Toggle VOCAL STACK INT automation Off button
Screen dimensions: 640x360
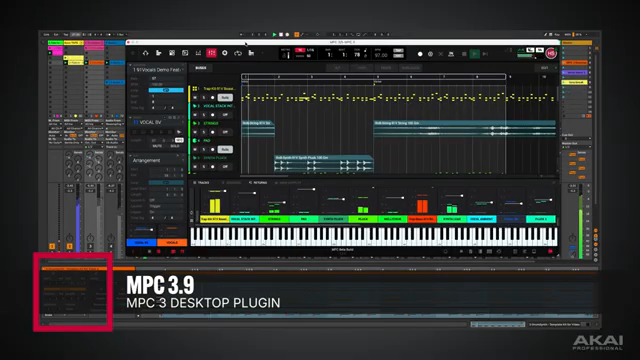(225, 115)
